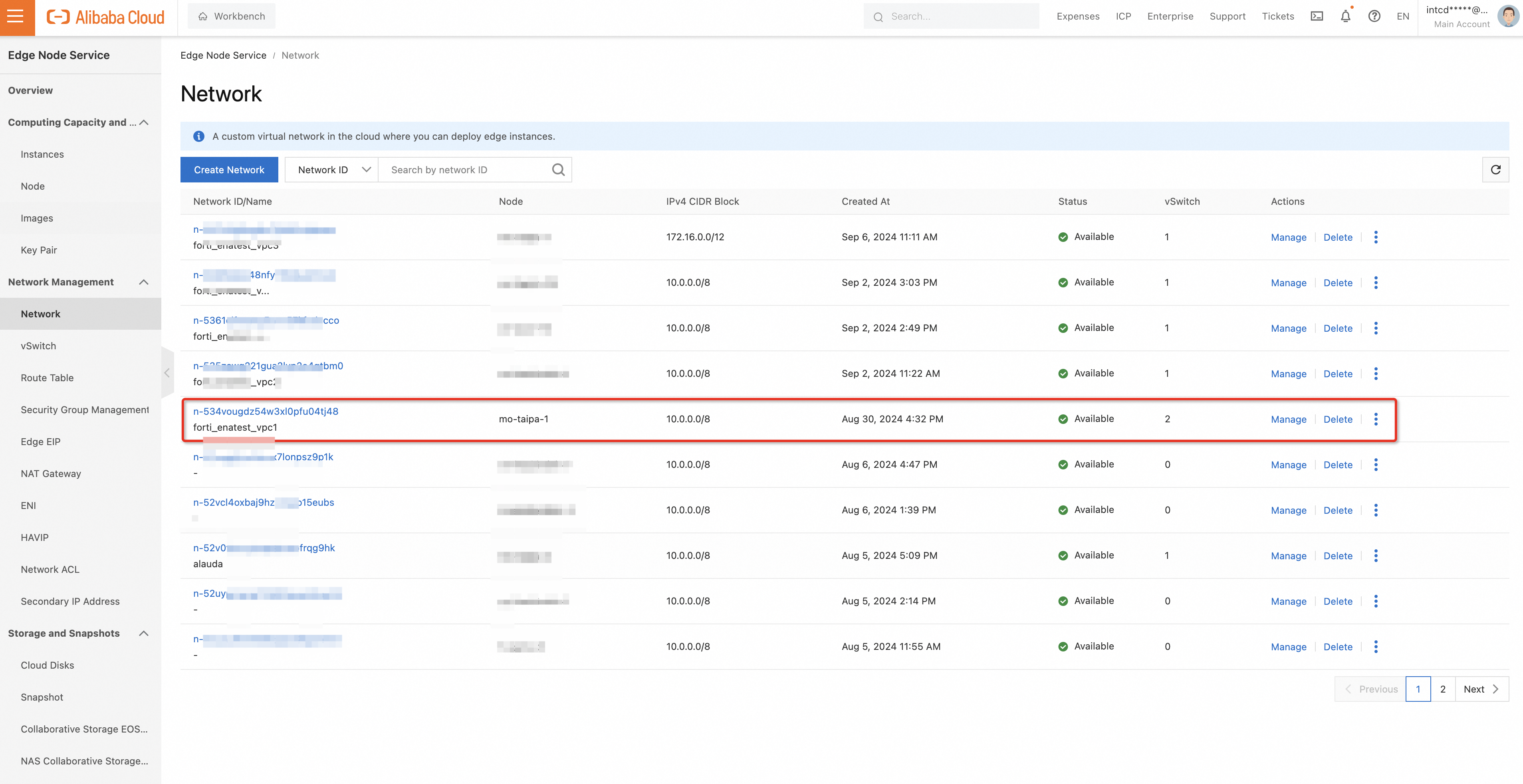This screenshot has height=784, width=1523.
Task: Open ICP menu
Action: point(1123,16)
